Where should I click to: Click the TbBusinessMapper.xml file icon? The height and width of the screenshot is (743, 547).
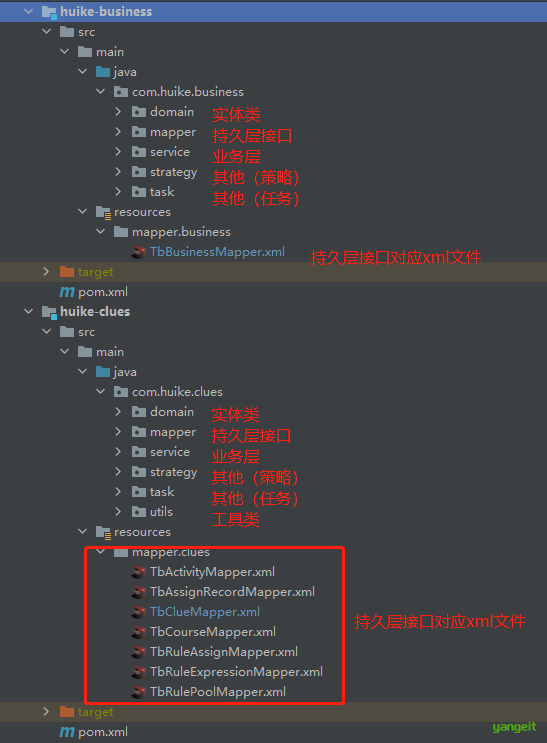tap(138, 252)
